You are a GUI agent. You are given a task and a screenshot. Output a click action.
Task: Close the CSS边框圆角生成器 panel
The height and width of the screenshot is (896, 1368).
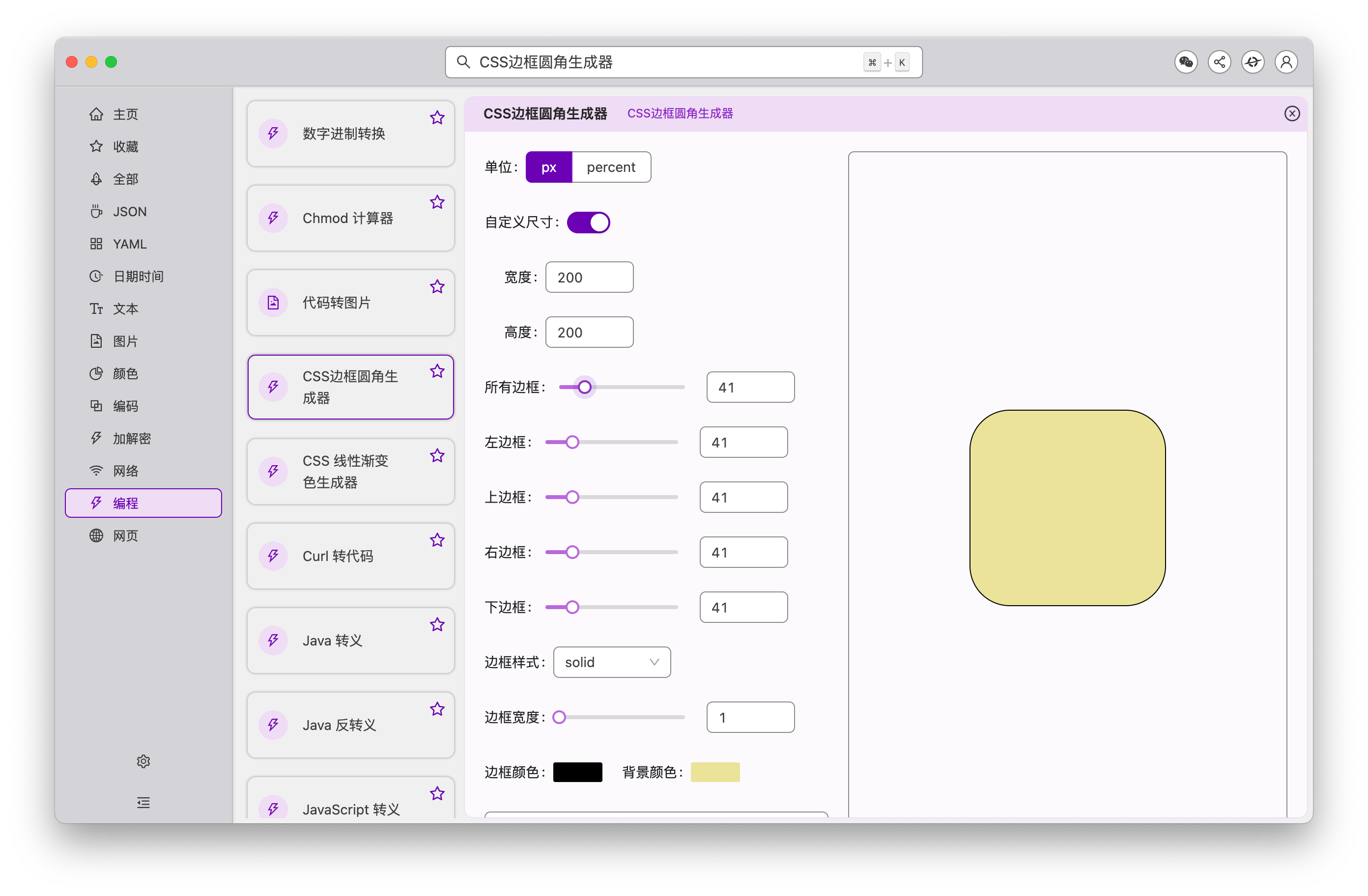click(x=1291, y=113)
